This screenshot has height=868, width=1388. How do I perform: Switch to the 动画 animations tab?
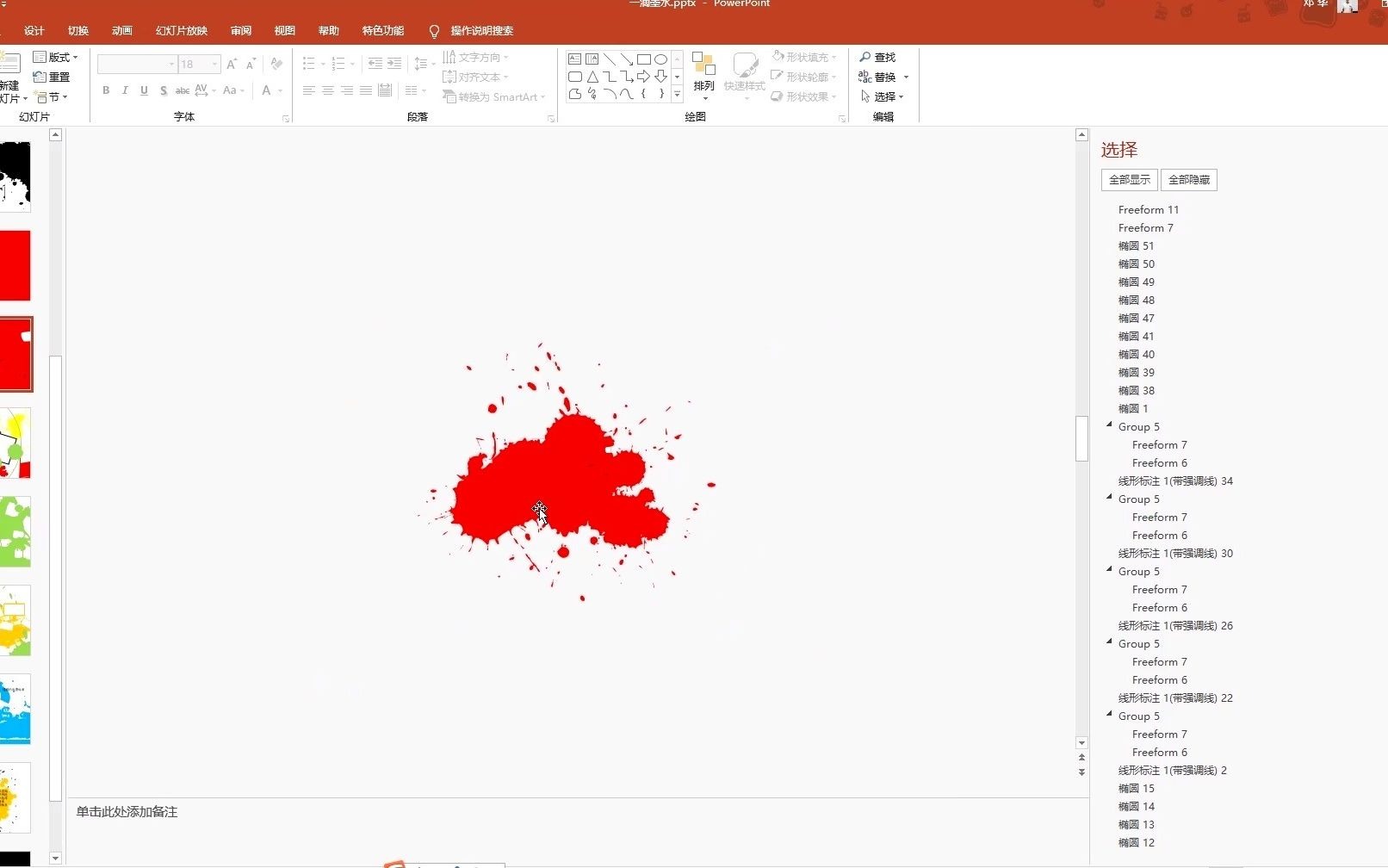coord(122,30)
